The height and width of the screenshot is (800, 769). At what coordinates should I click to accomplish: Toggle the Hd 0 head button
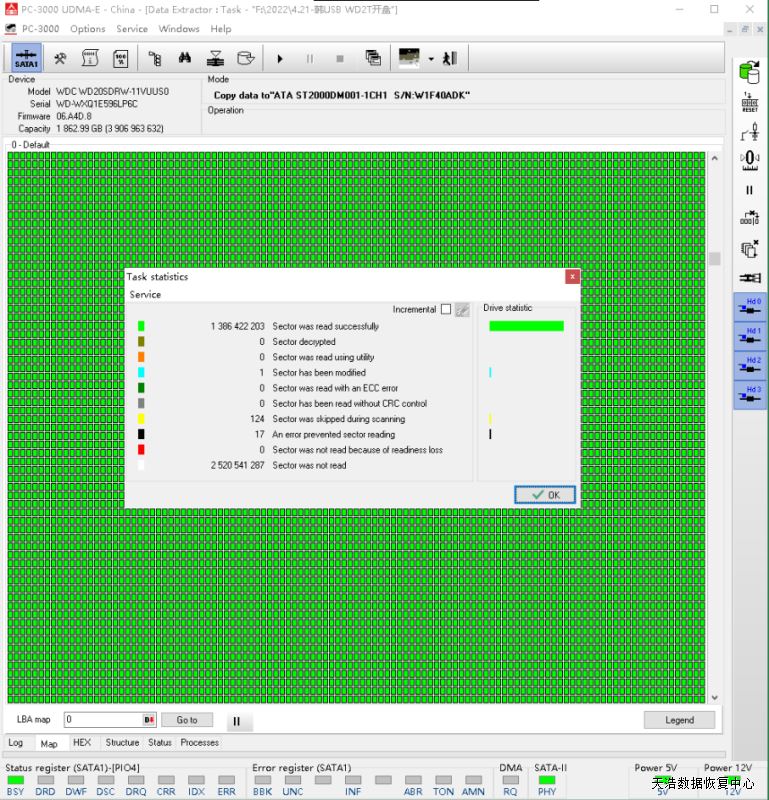point(750,307)
